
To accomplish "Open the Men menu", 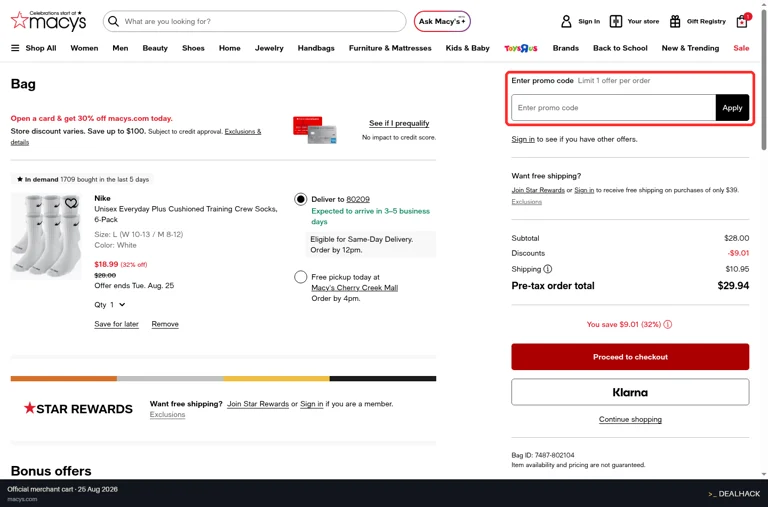I will click(x=120, y=48).
